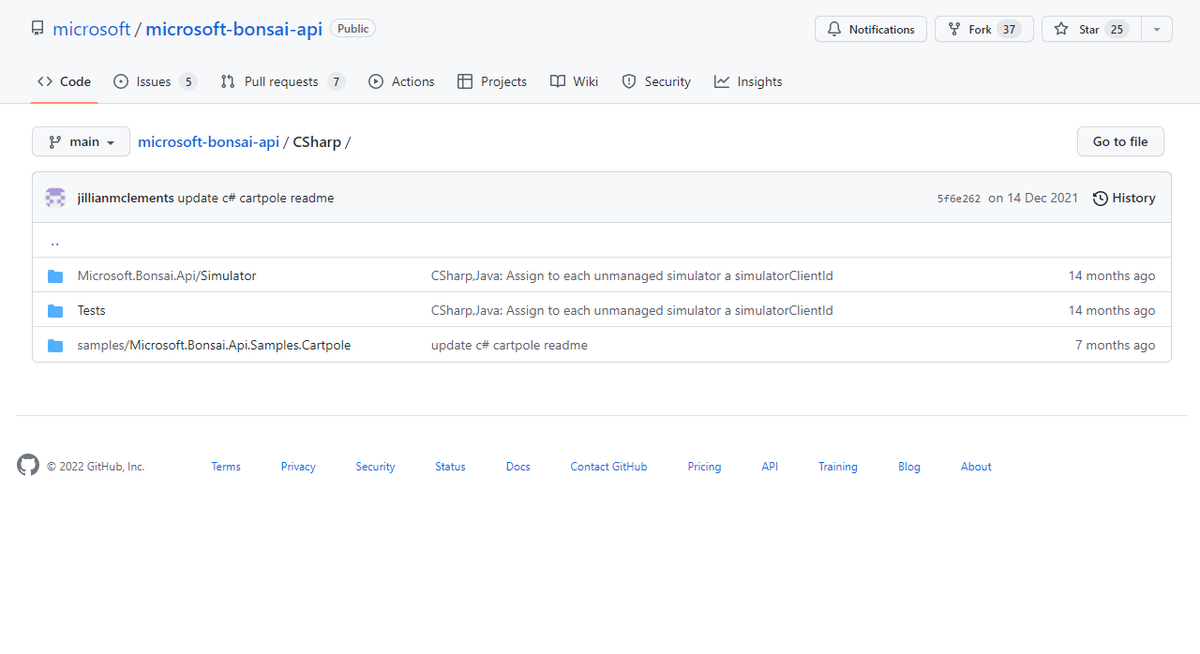Go to the Actions tab

pyautogui.click(x=401, y=82)
